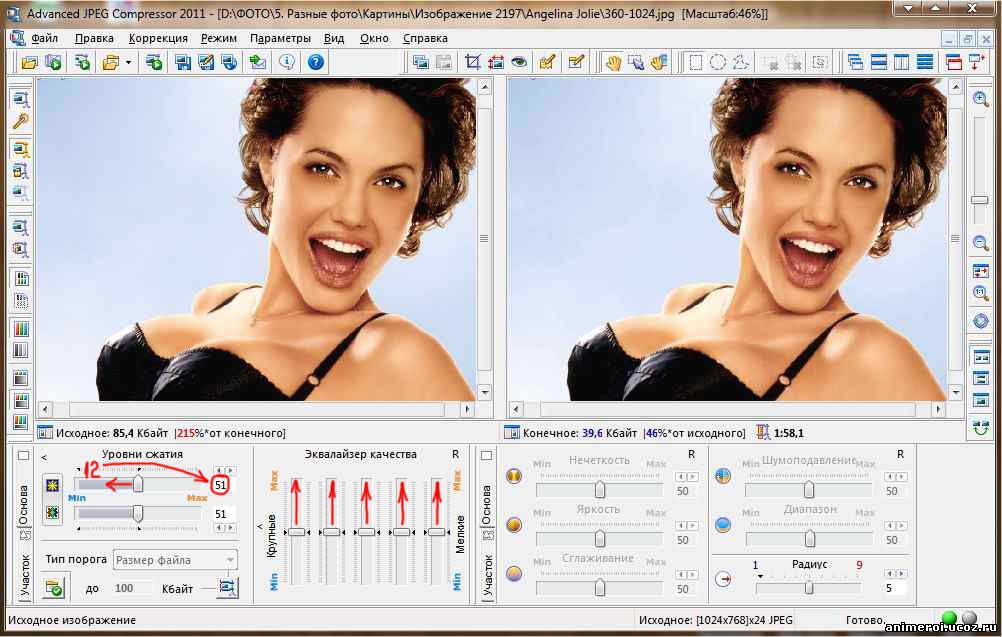Select the rectangular selection tool
Image resolution: width=1002 pixels, height=637 pixels.
point(696,62)
